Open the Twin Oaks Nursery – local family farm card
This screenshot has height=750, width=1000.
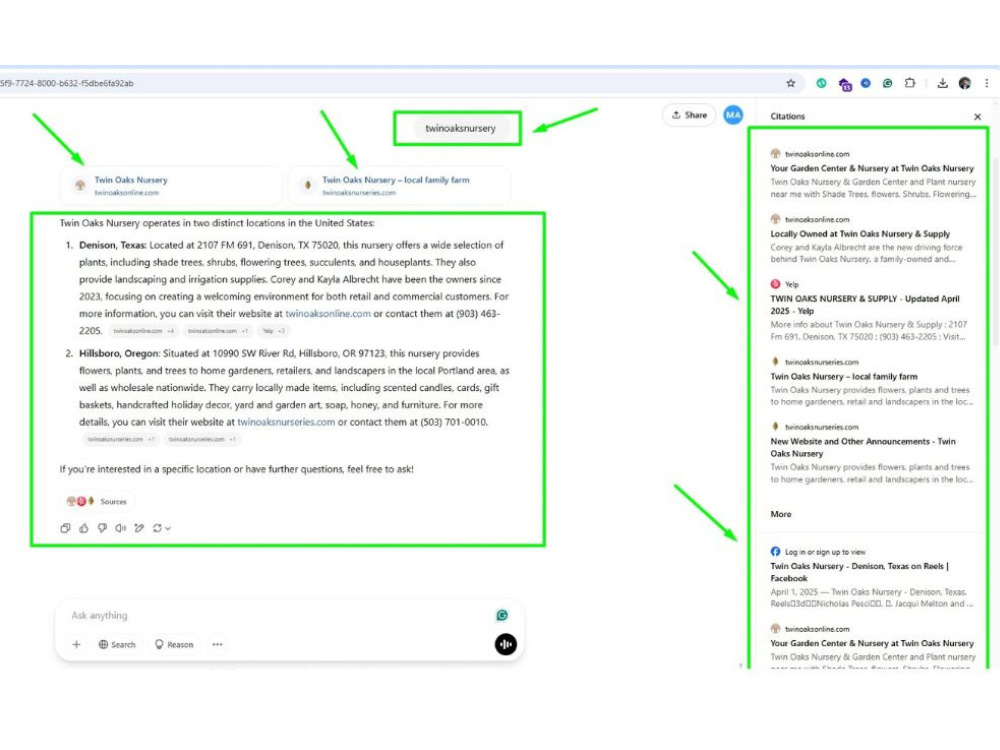click(x=399, y=186)
